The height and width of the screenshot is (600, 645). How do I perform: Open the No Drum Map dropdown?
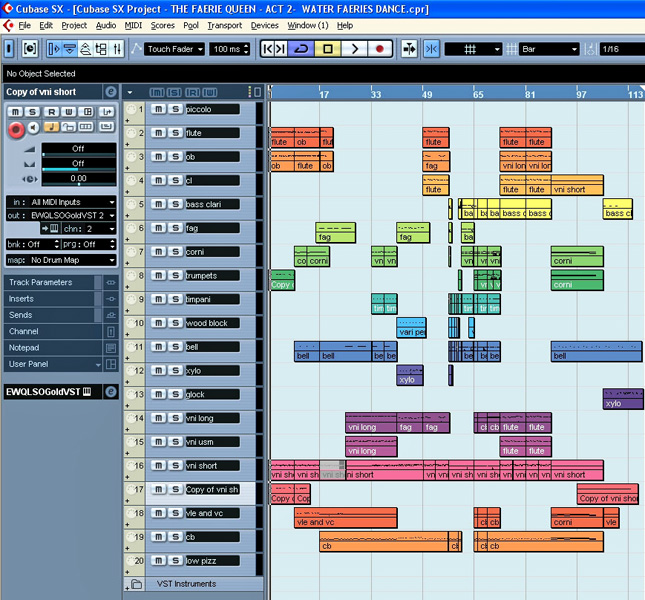pyautogui.click(x=61, y=260)
